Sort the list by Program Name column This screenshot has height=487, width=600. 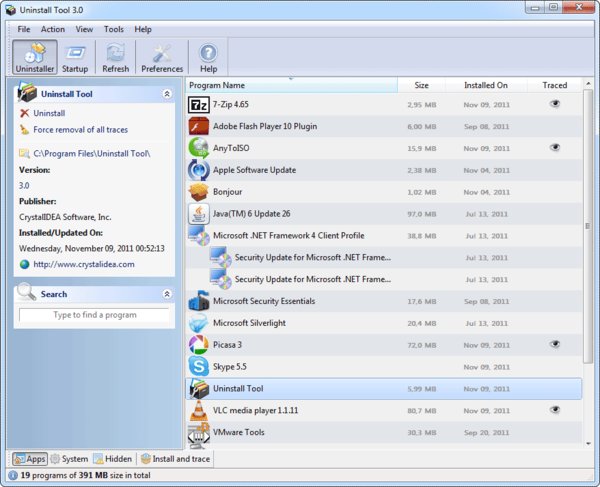290,85
